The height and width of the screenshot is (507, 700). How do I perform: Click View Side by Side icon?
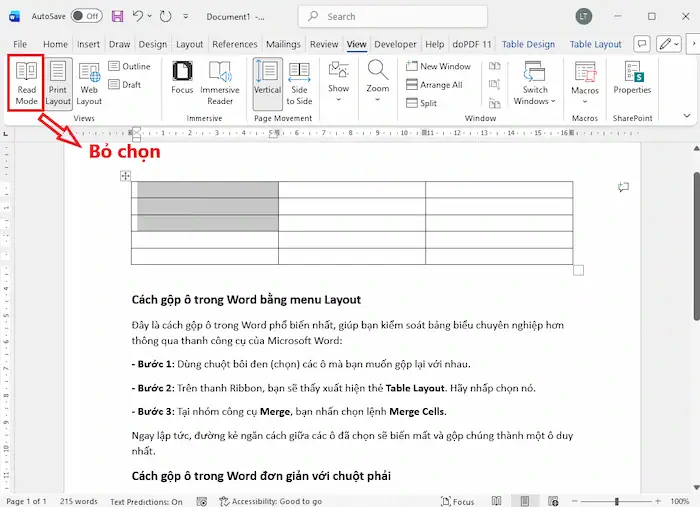[494, 66]
